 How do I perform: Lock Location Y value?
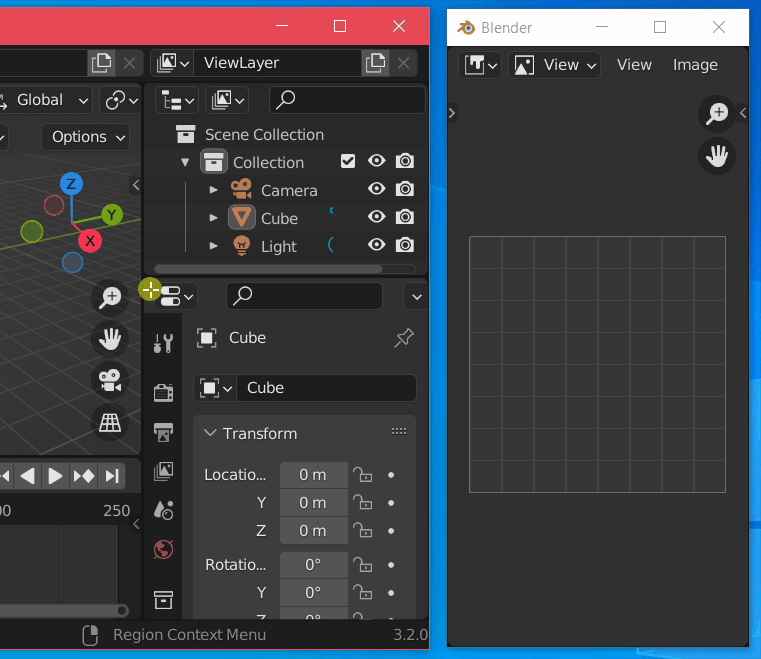click(363, 503)
